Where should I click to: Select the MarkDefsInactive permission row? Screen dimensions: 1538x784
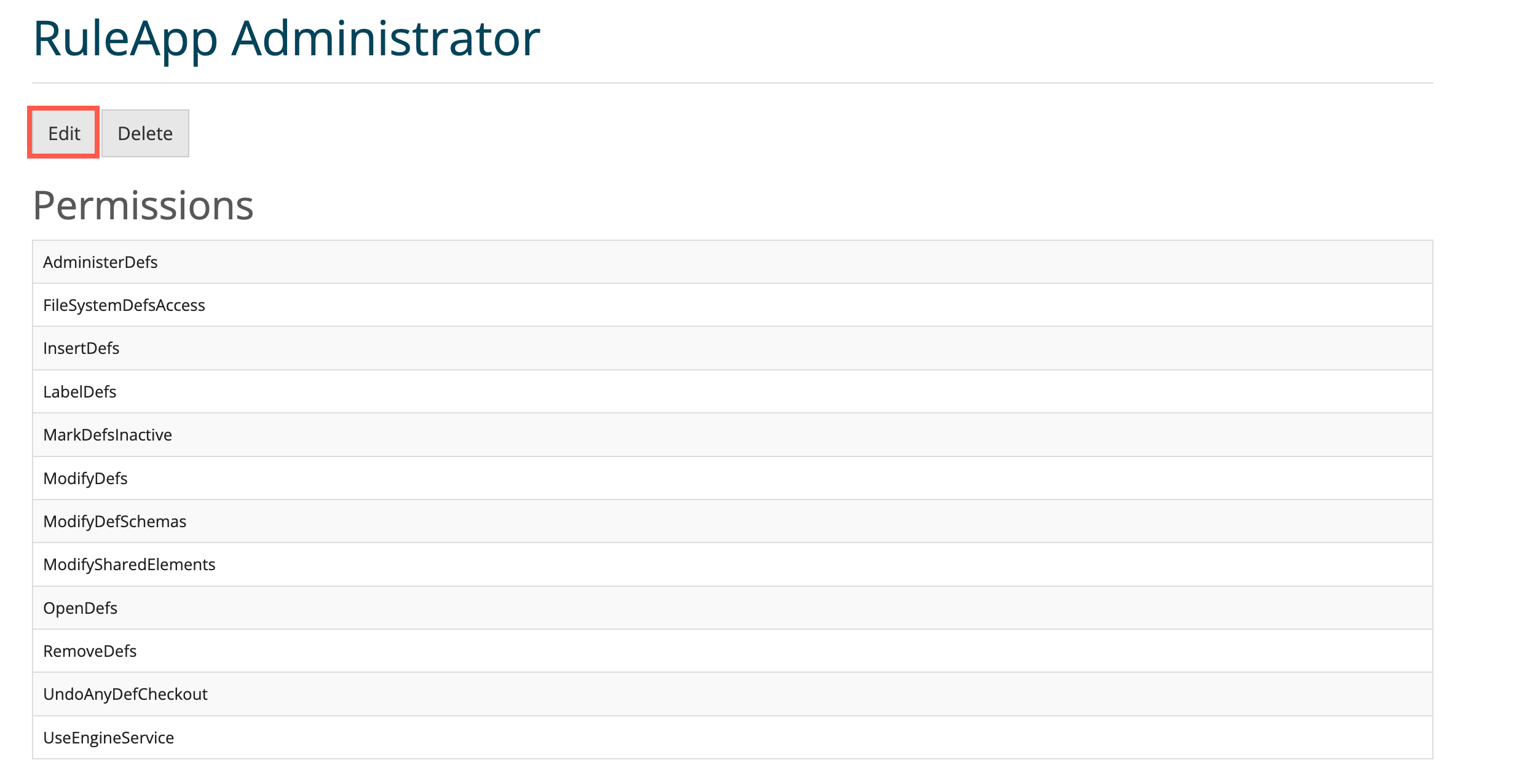tap(108, 435)
